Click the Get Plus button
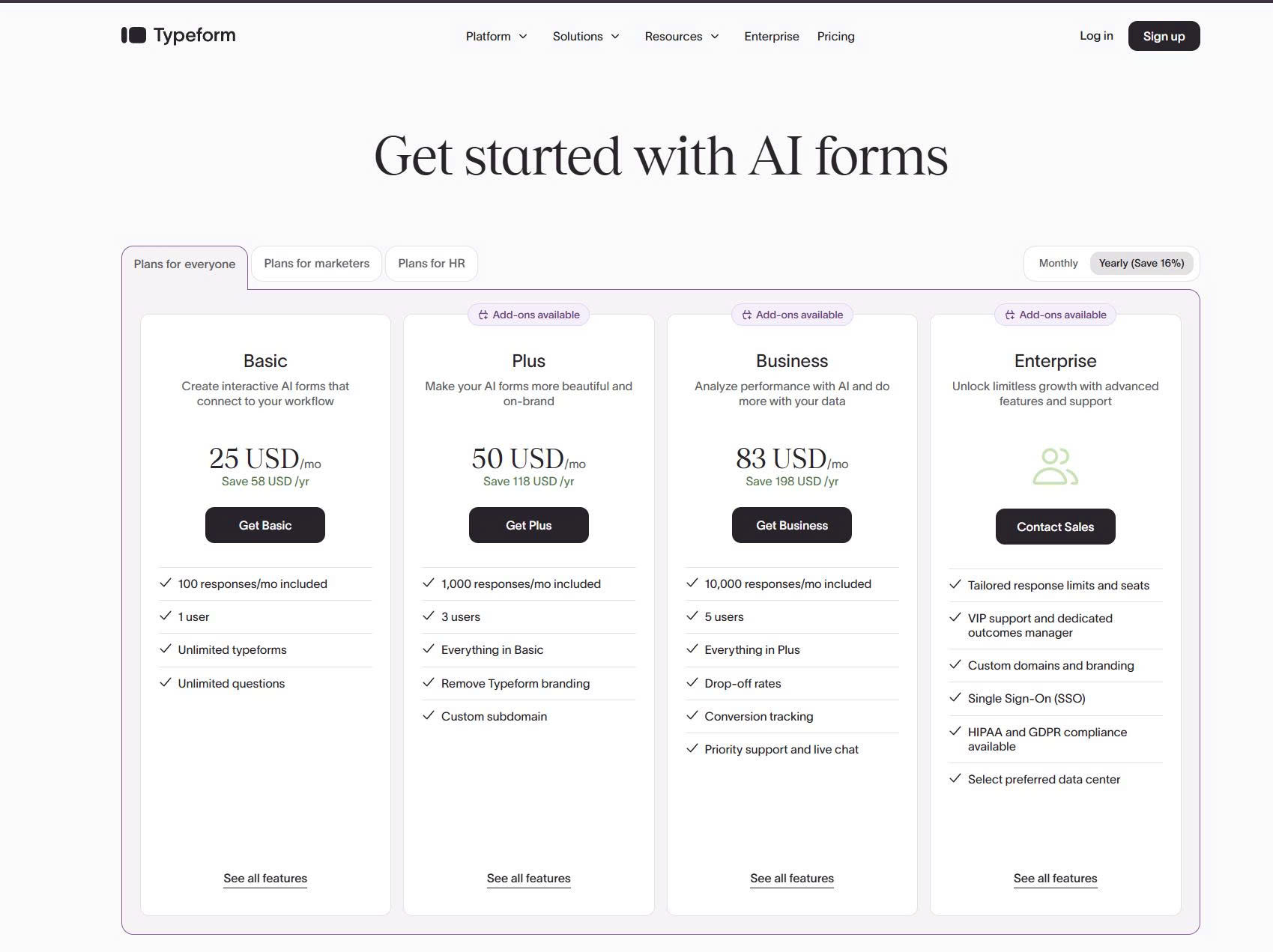This screenshot has width=1273, height=952. click(x=528, y=524)
